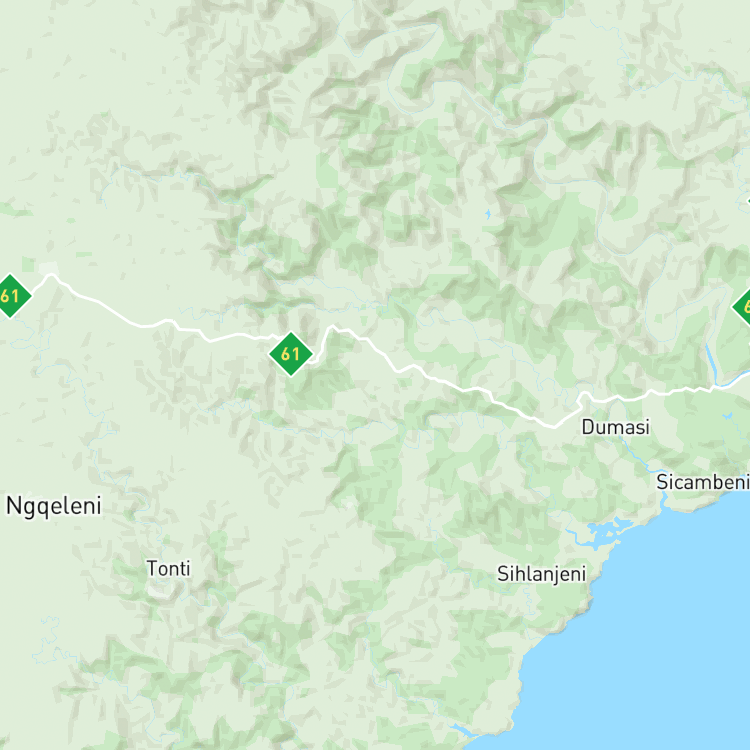Select the tiny blue pond east of Dumasi
The height and width of the screenshot is (750, 750).
[x=728, y=416]
